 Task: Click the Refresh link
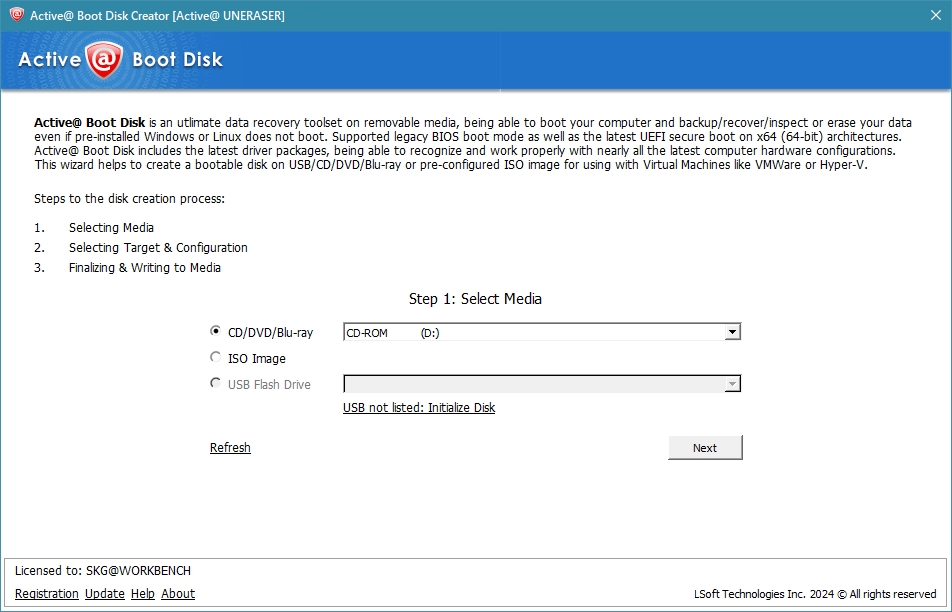(x=230, y=447)
